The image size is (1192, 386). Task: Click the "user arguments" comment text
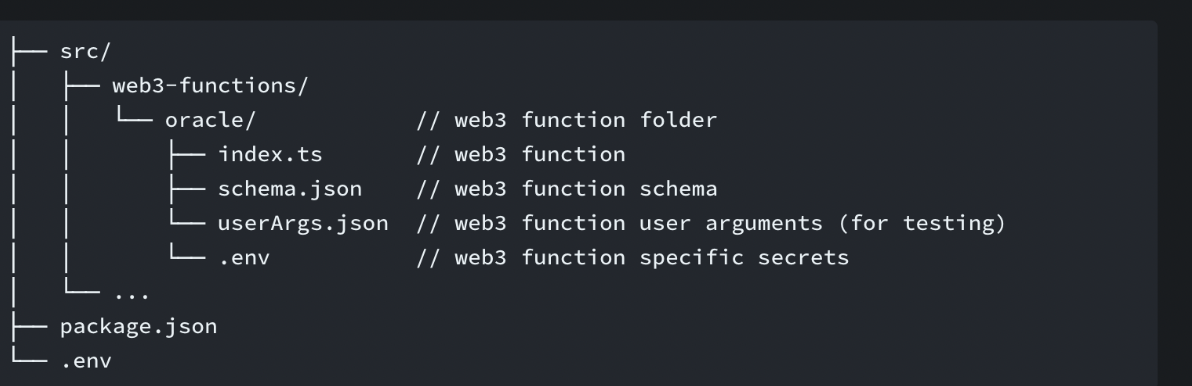coord(731,223)
